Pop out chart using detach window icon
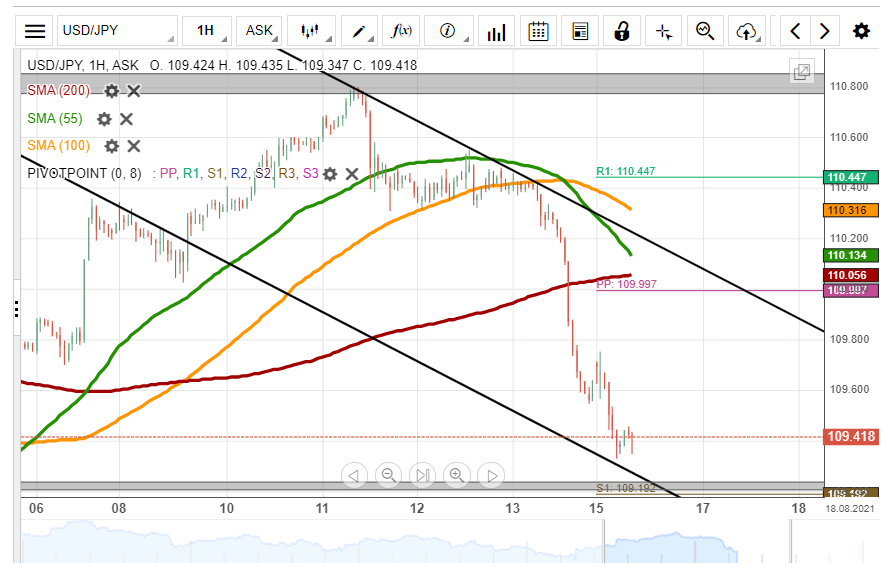The image size is (888, 569). (x=801, y=72)
